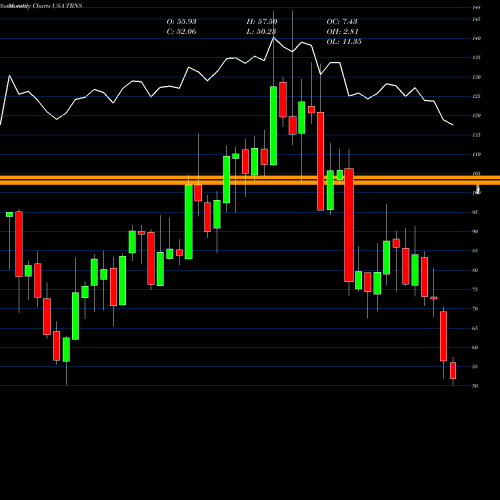This screenshot has height=500, width=500.
Task: Select the 95 price axis label
Action: point(475,212)
